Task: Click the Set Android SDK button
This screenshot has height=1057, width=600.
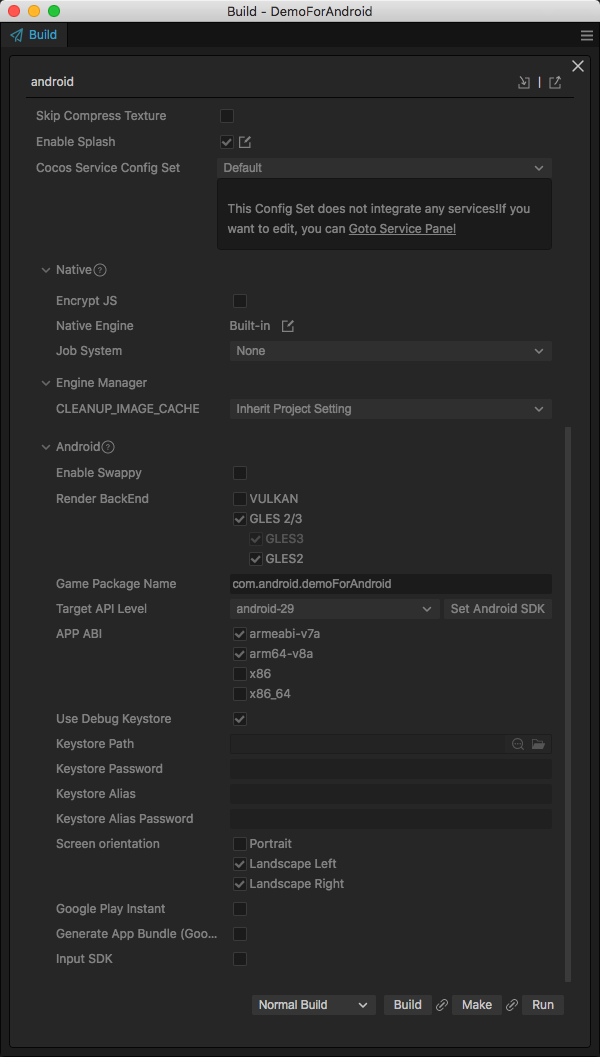Action: (498, 609)
